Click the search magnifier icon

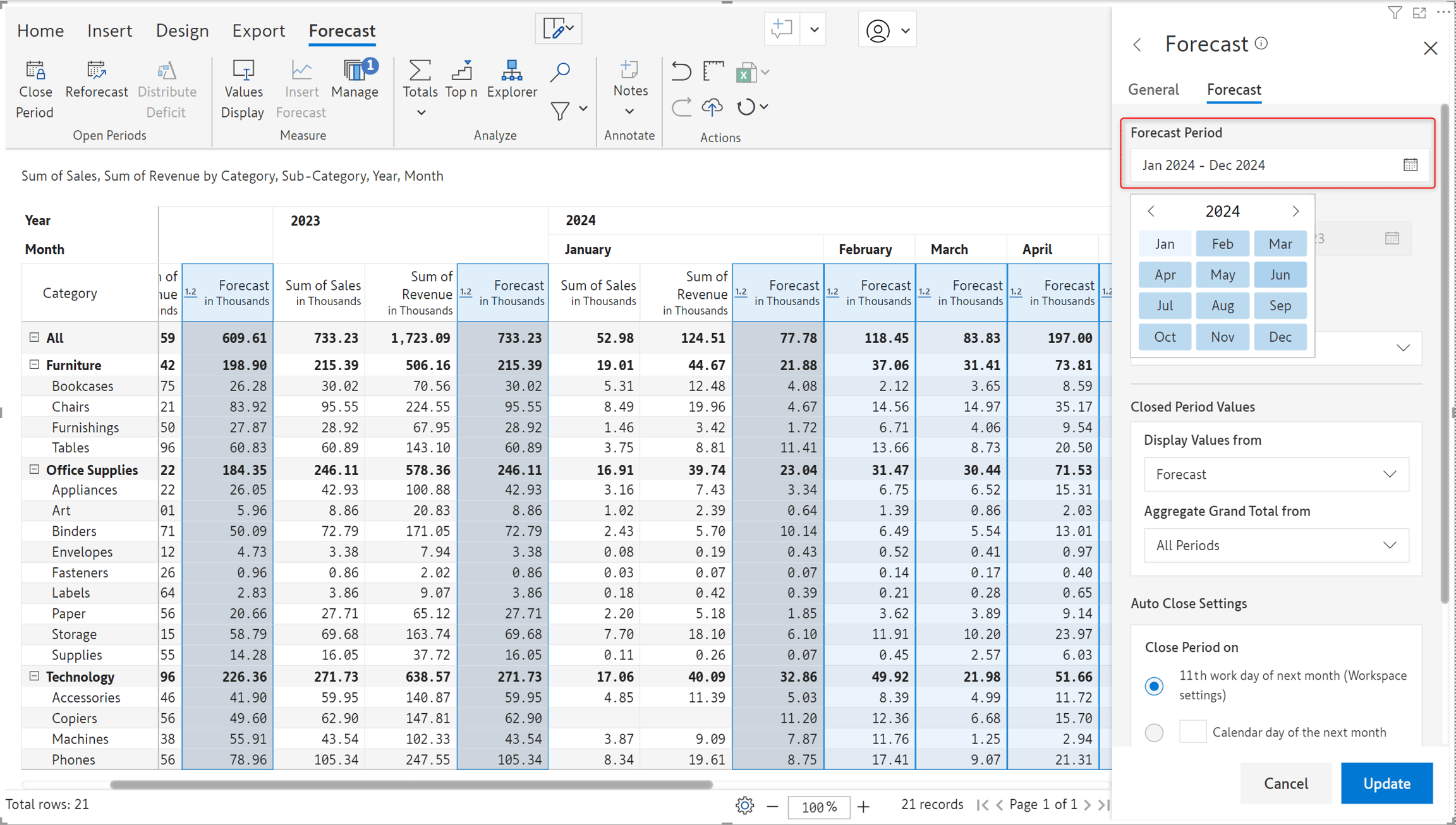[560, 72]
